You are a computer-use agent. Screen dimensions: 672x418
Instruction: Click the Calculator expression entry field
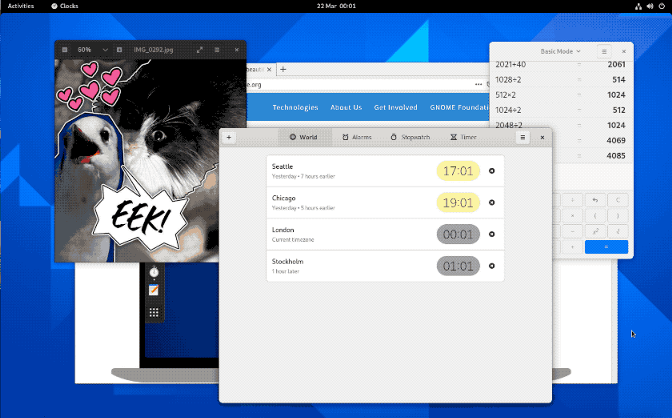pyautogui.click(x=592, y=177)
